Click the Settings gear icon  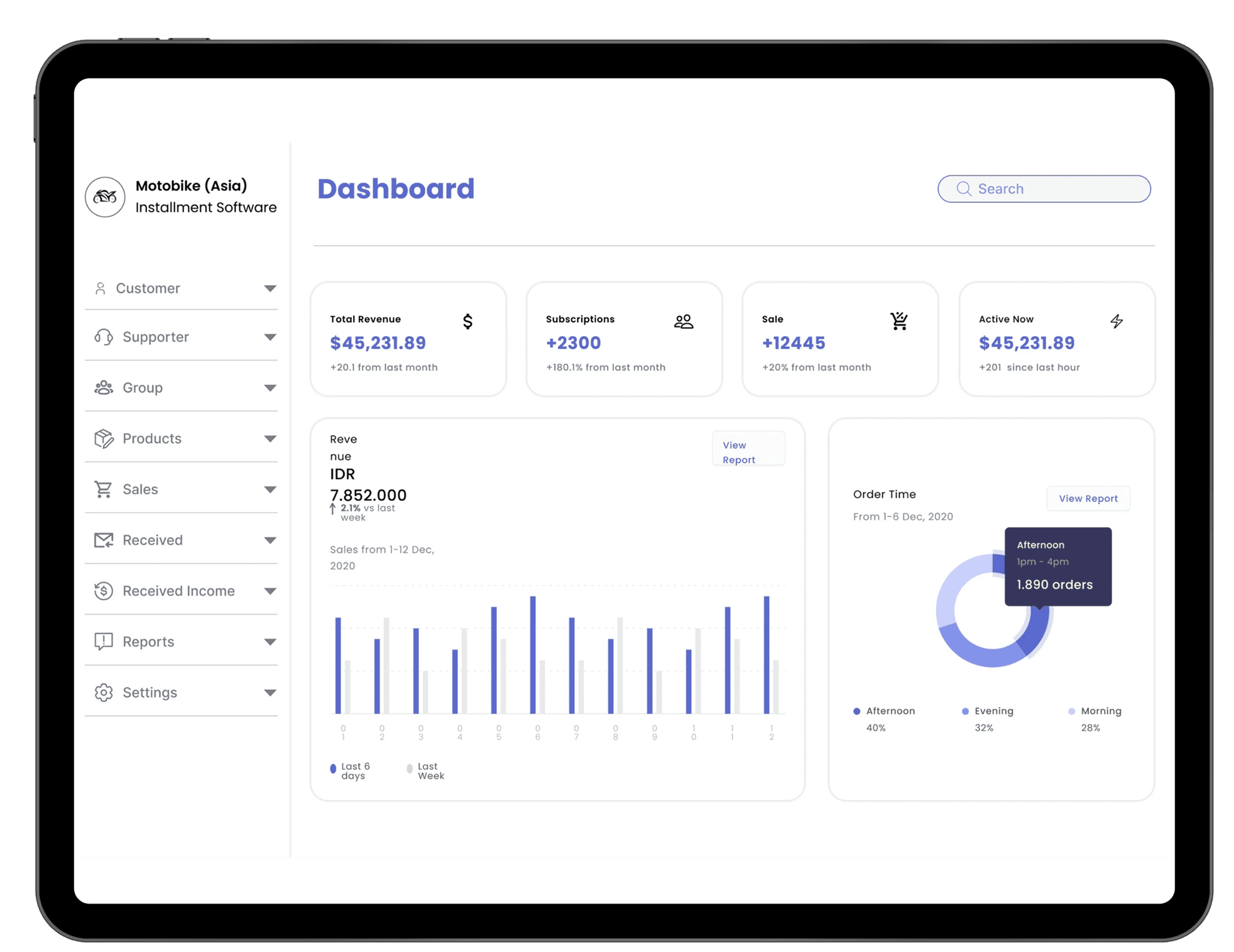coord(104,692)
